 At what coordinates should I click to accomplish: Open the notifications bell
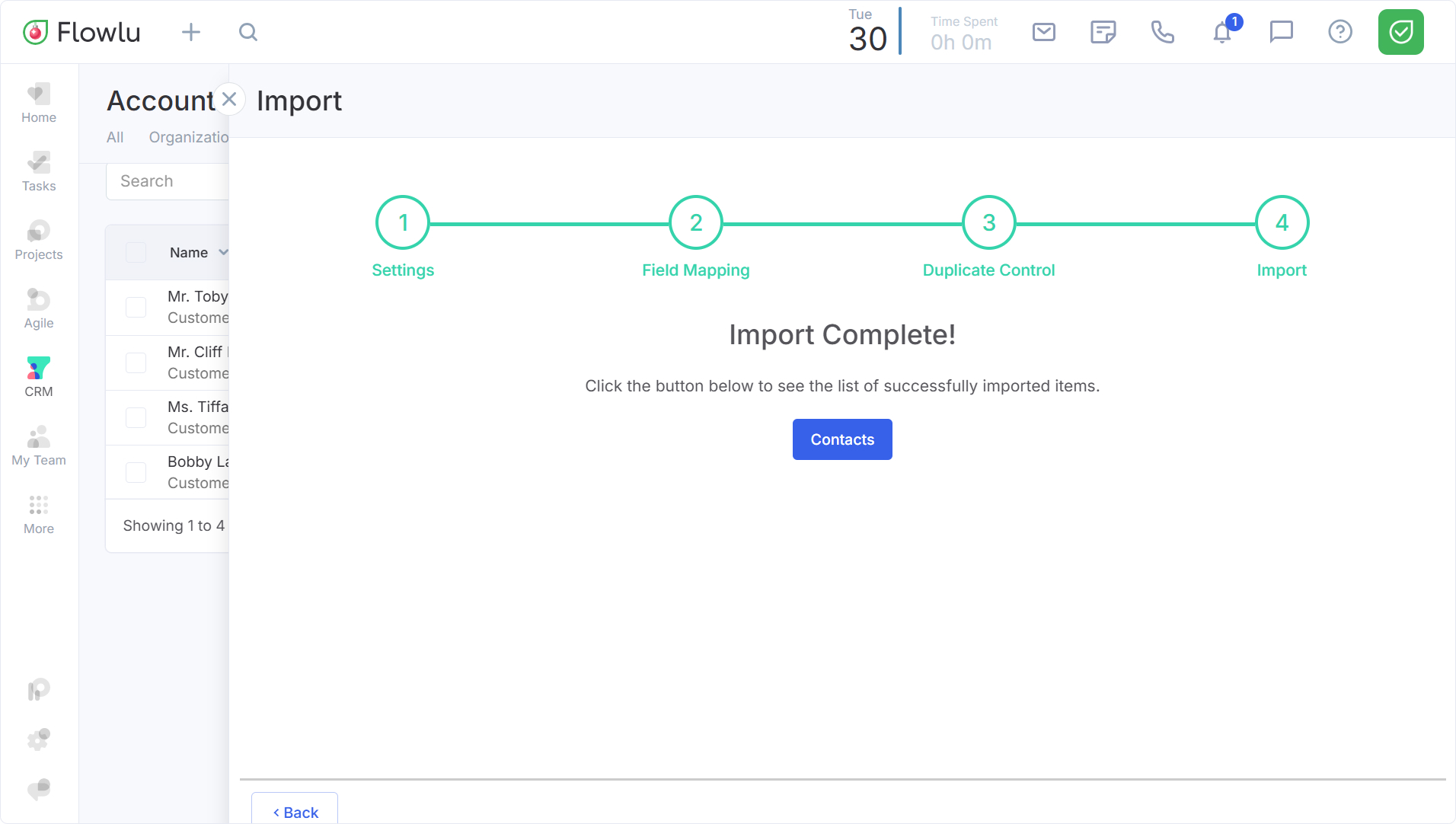[x=1222, y=33]
